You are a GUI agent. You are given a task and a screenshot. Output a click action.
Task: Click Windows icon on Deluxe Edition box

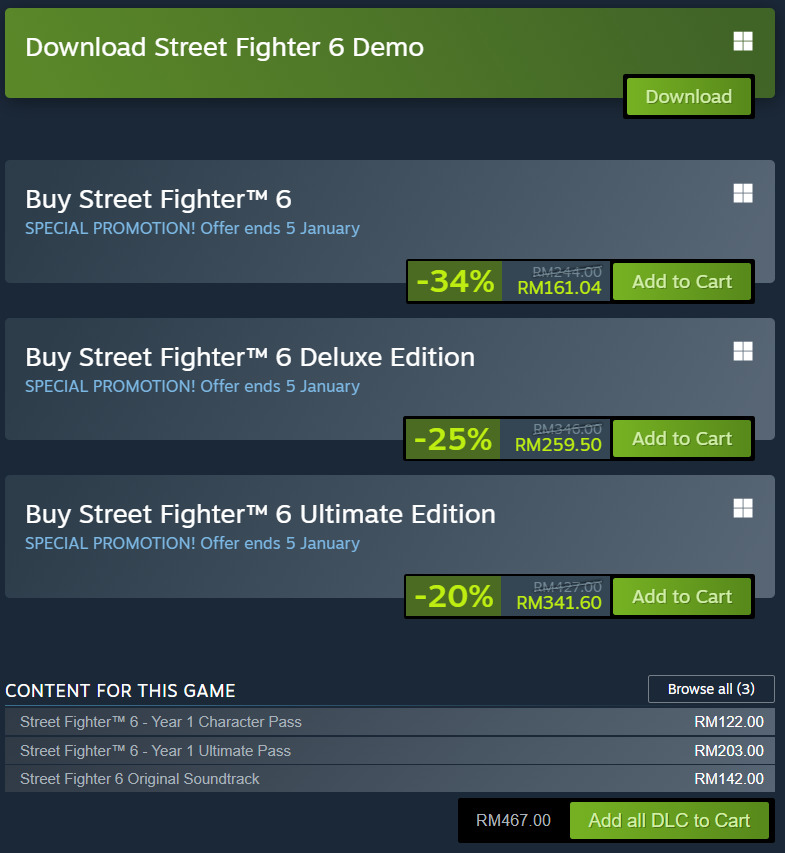click(742, 351)
